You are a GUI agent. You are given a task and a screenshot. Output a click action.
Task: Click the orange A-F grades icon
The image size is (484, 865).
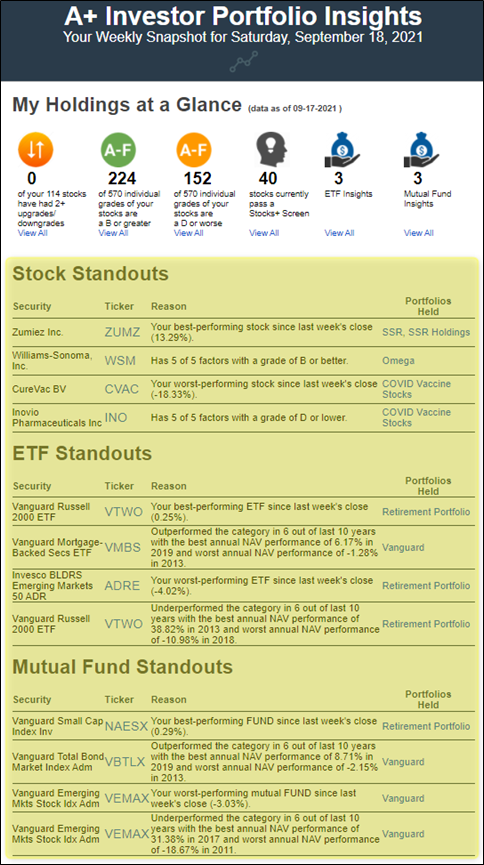point(194,150)
